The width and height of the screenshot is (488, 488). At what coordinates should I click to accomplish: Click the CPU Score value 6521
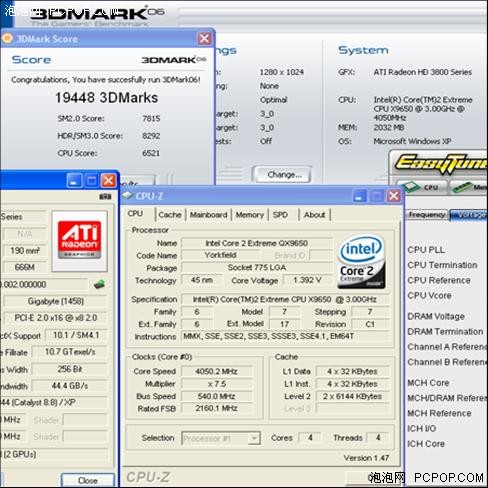click(151, 153)
